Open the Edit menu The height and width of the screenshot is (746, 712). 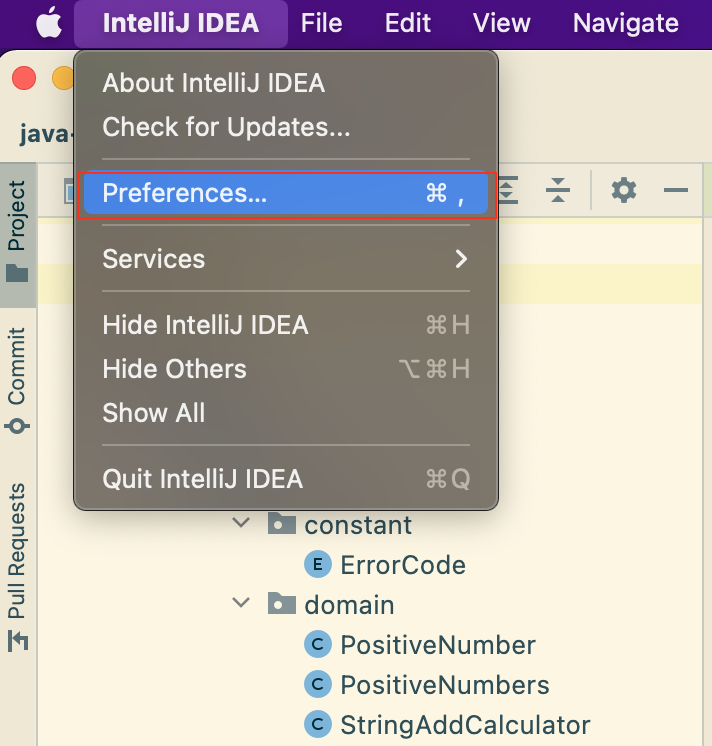pos(408,23)
